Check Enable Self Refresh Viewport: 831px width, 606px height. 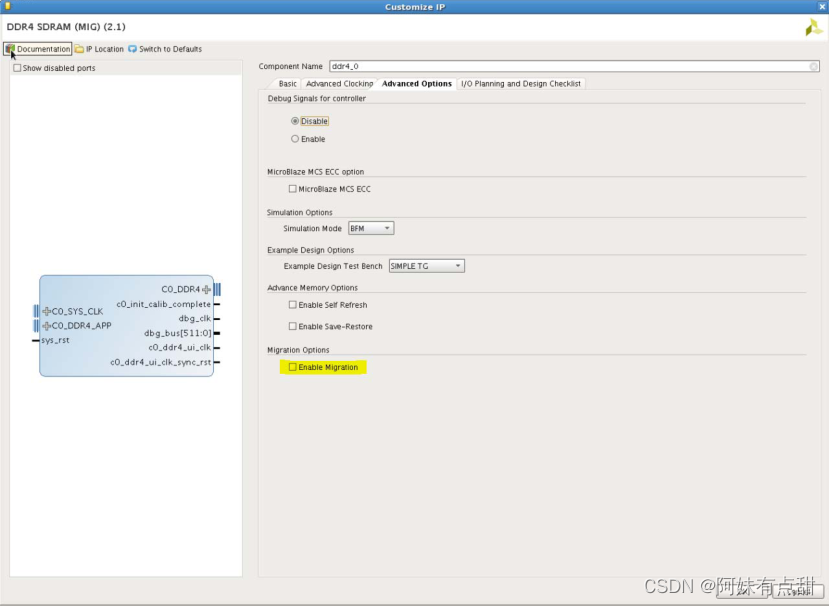293,305
